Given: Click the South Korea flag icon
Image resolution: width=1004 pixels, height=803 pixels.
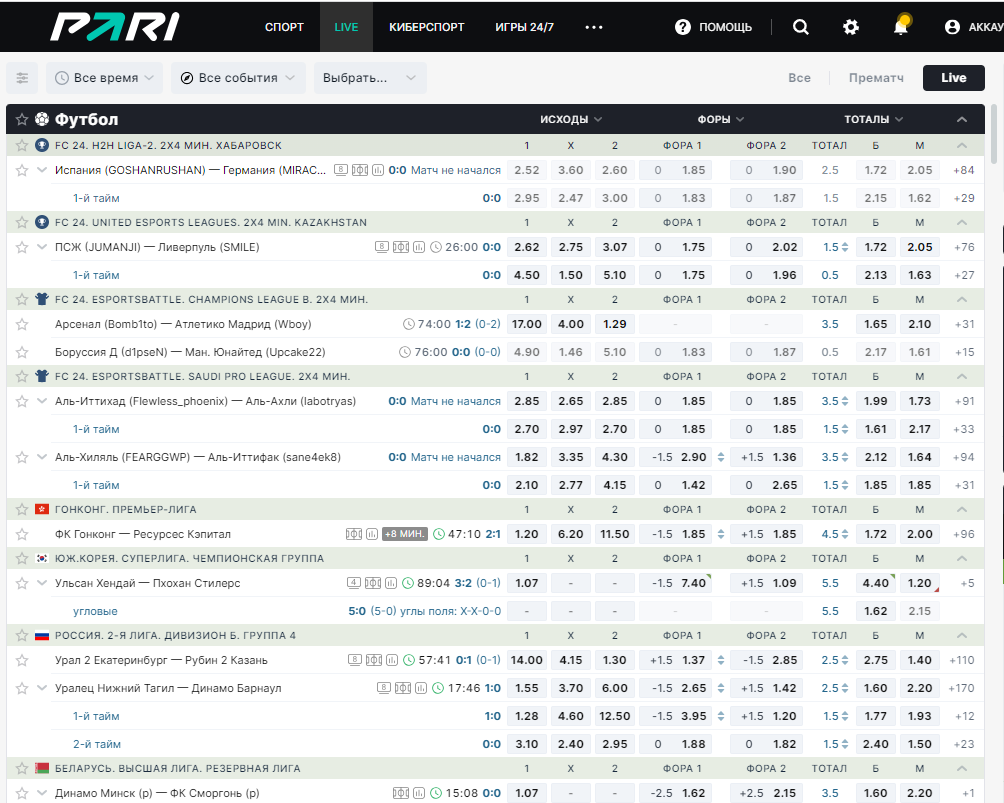Looking at the screenshot, I should coord(42,558).
